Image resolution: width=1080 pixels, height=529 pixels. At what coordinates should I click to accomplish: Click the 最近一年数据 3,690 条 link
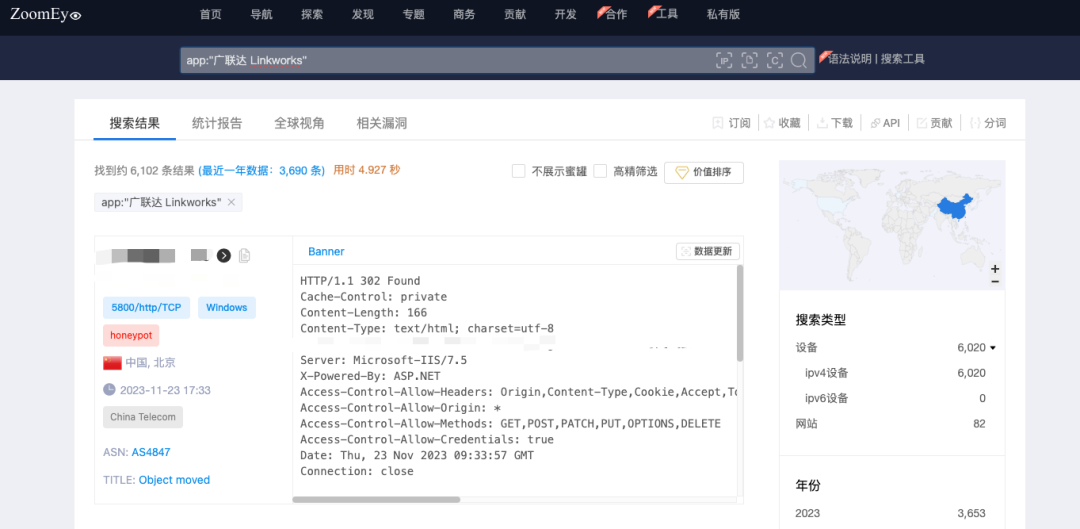coord(262,171)
